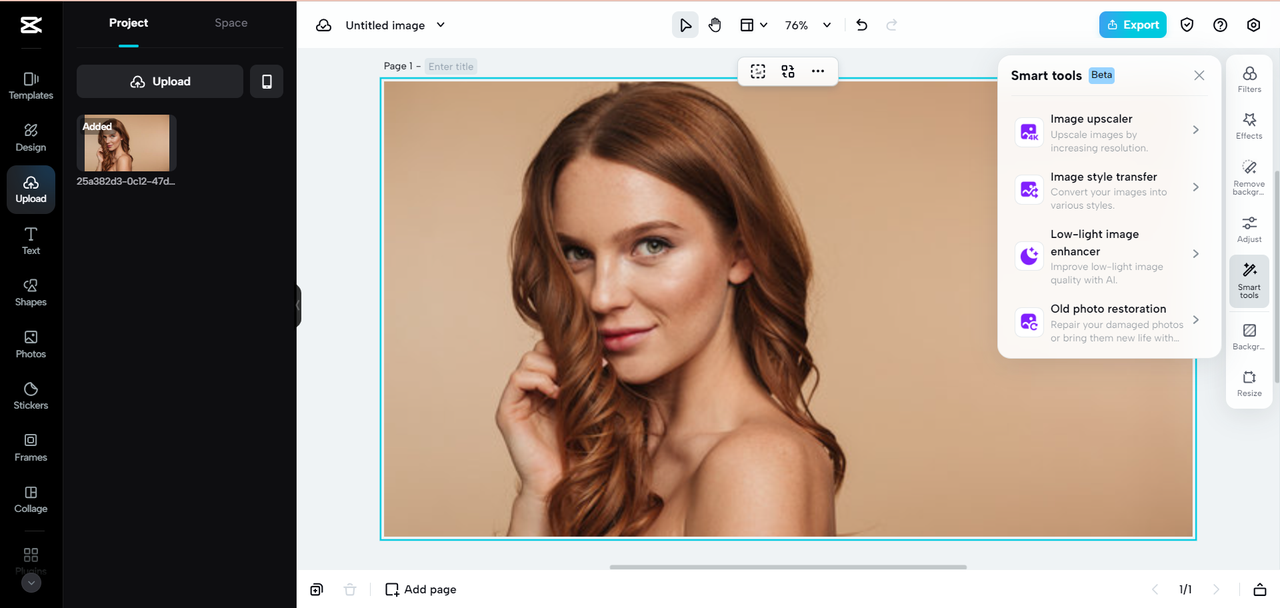Open the Photos sidebar panel
Screen dimensions: 1280x608
(x=31, y=344)
